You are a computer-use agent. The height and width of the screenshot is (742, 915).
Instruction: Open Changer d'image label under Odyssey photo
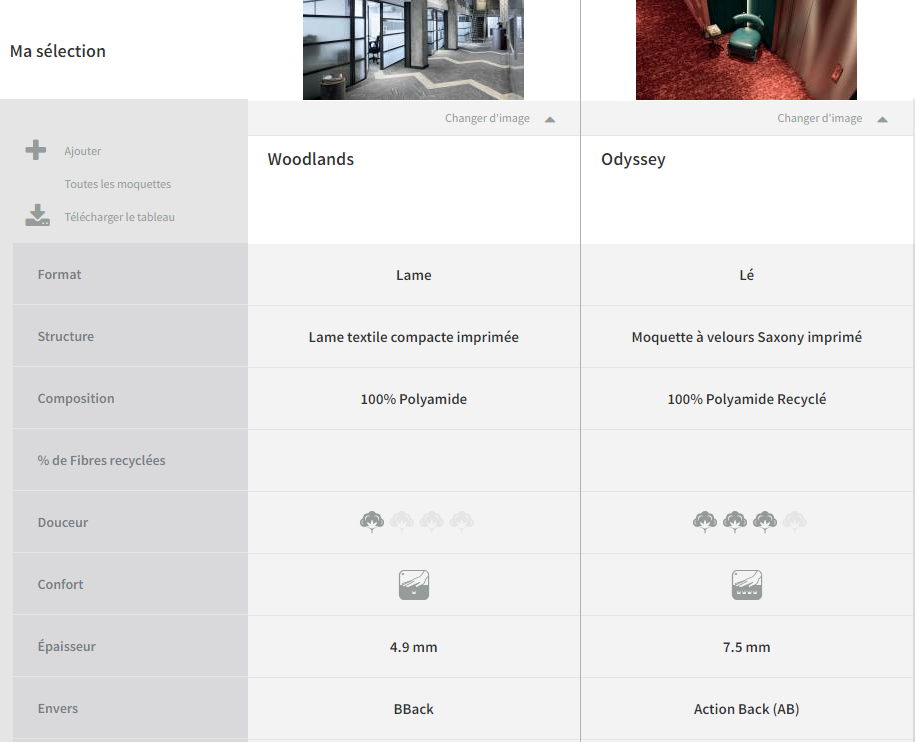pos(819,118)
